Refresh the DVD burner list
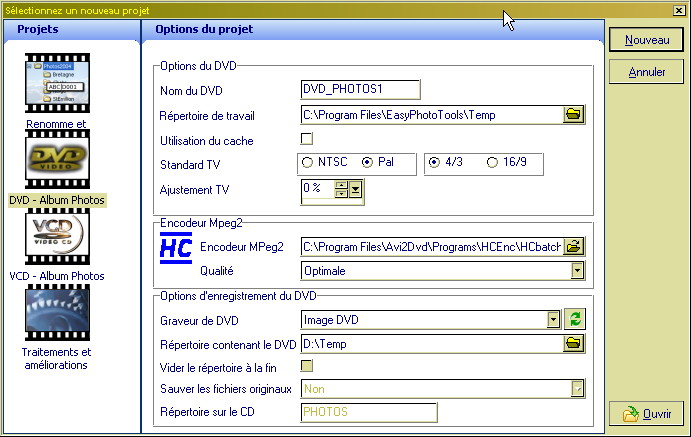The width and height of the screenshot is (691, 437). click(575, 319)
